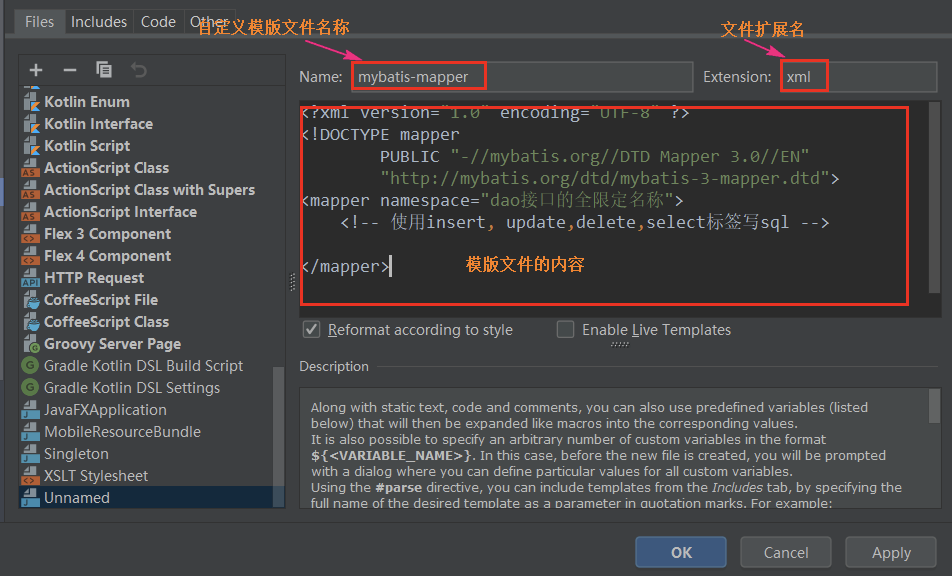
Task: Click the ActionScript Class AS icon
Action: 30,168
